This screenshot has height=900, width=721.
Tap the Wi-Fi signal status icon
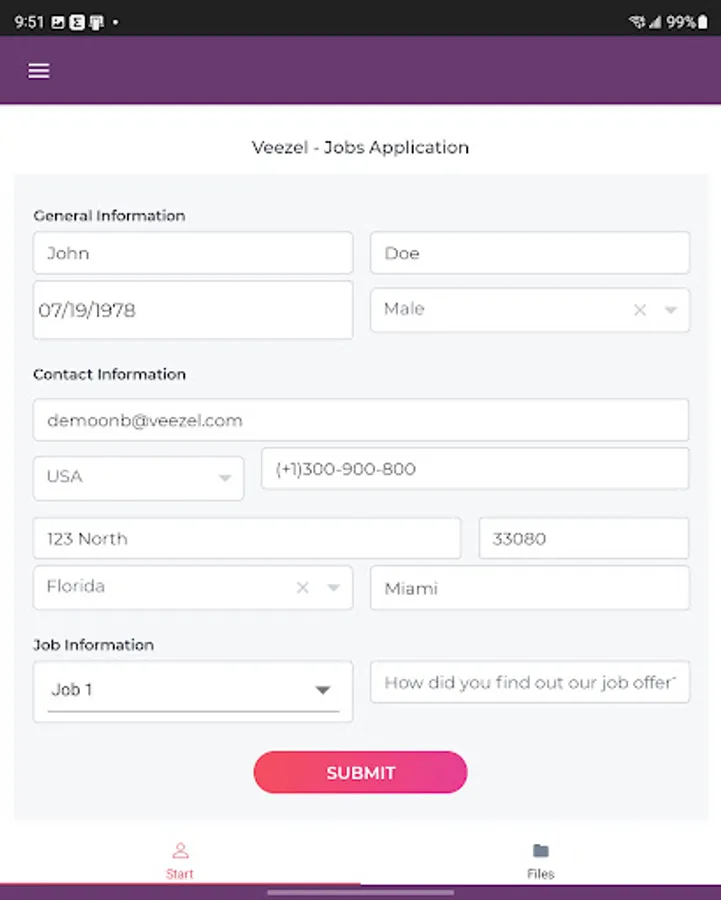point(636,22)
